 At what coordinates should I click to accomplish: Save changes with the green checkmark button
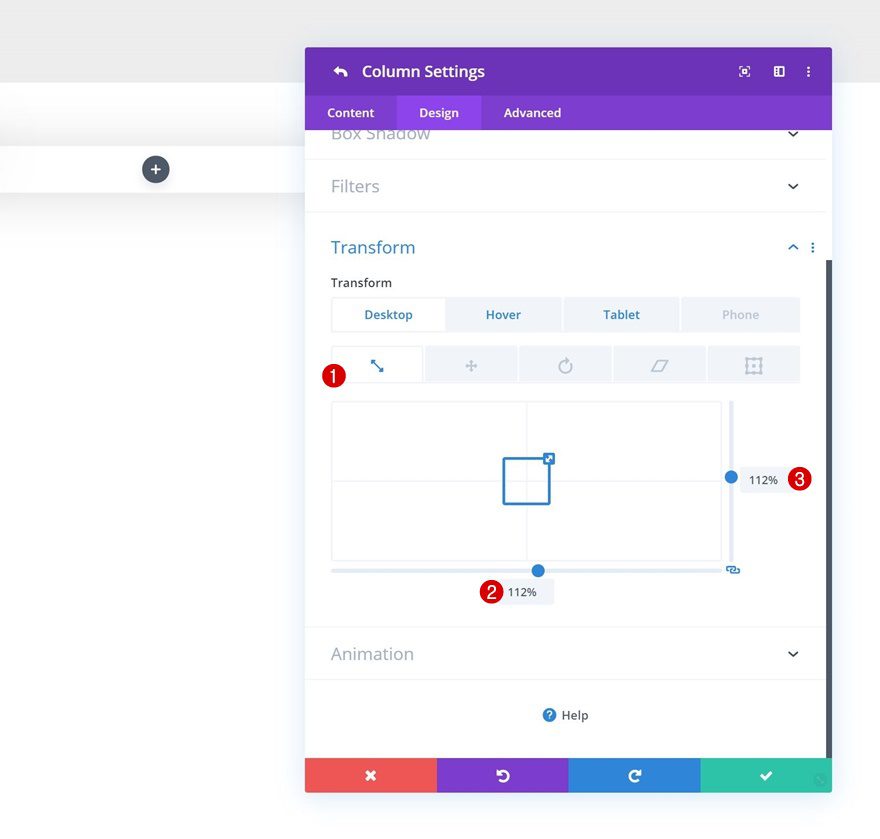766,775
